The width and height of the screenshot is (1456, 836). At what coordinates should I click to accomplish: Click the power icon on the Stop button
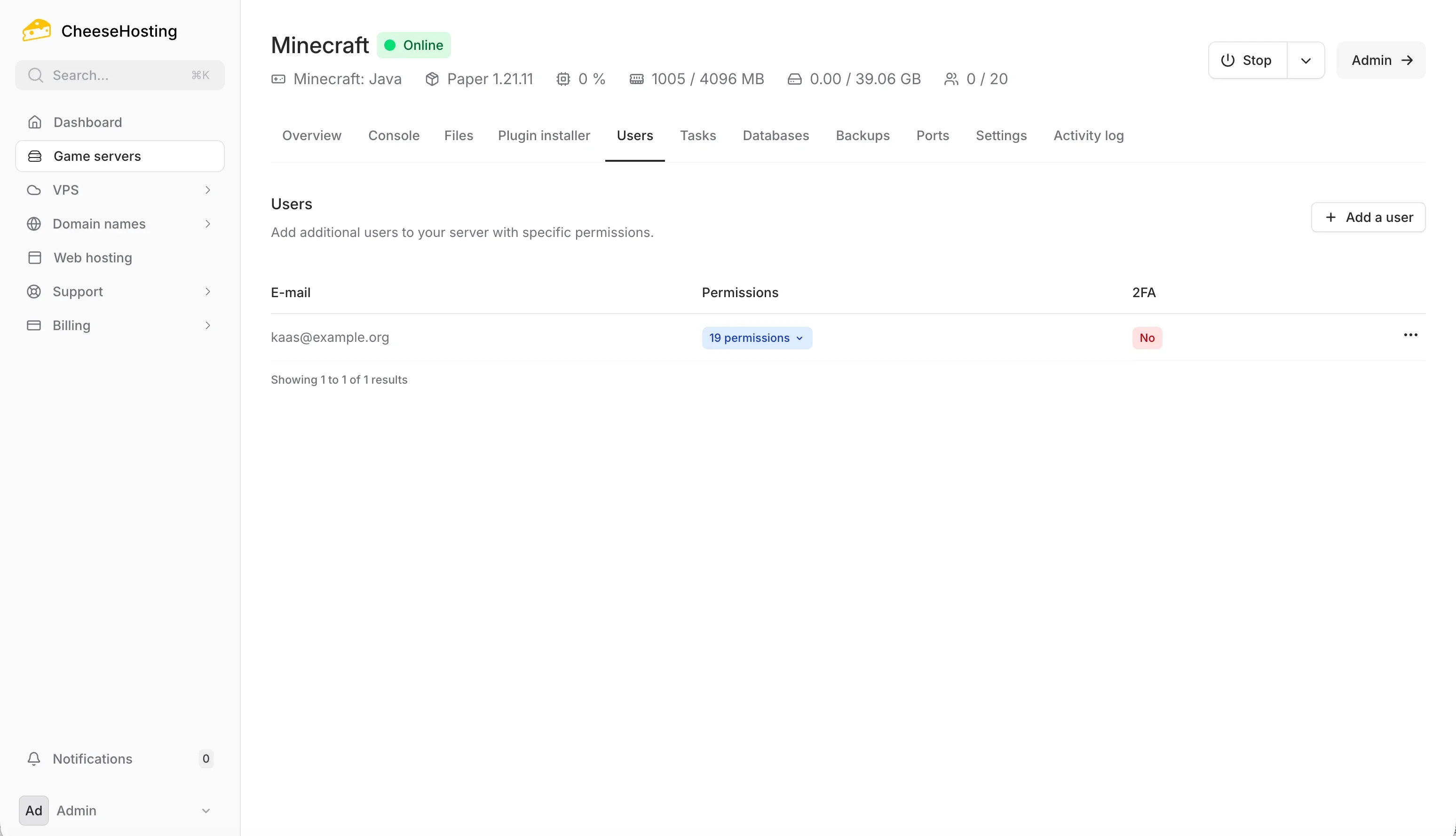(1227, 60)
